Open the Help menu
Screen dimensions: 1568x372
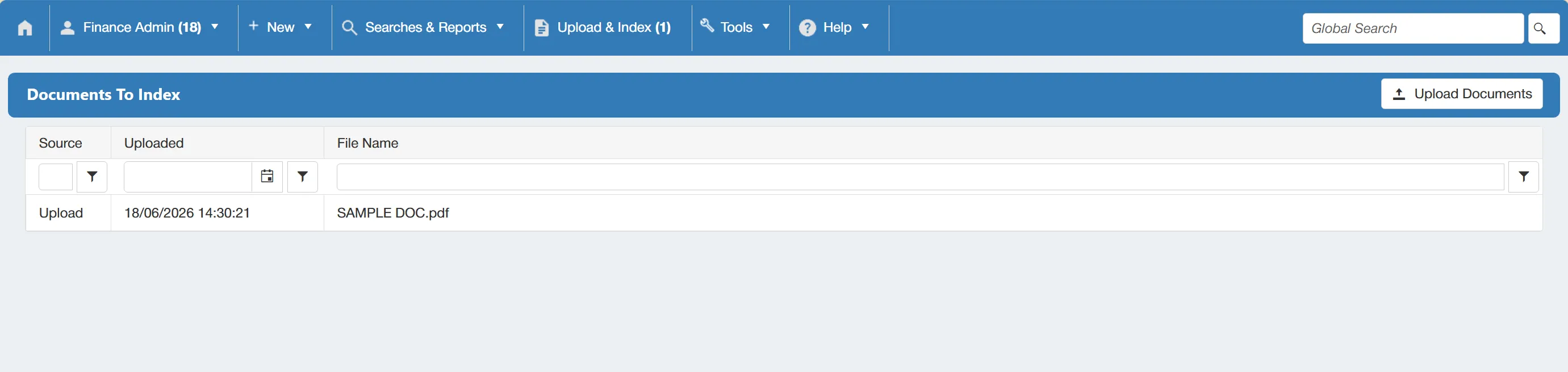click(x=839, y=28)
